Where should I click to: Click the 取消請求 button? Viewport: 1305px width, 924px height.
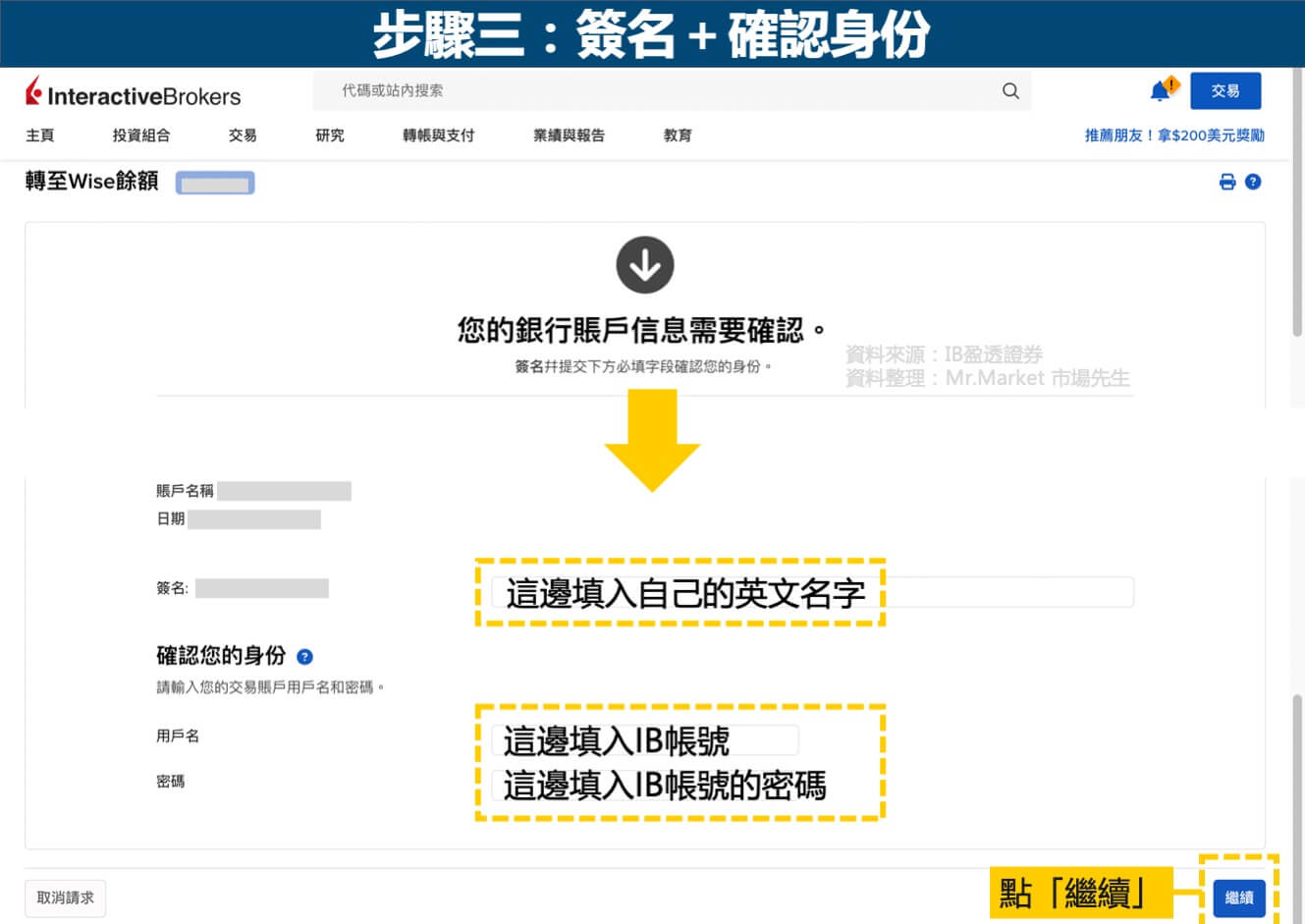(66, 897)
